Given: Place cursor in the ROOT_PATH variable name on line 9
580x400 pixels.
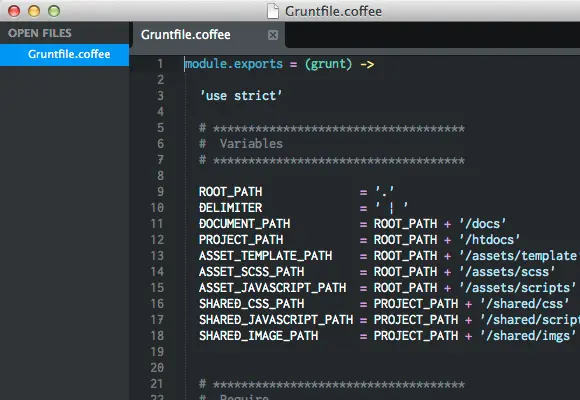Looking at the screenshot, I should point(230,192).
